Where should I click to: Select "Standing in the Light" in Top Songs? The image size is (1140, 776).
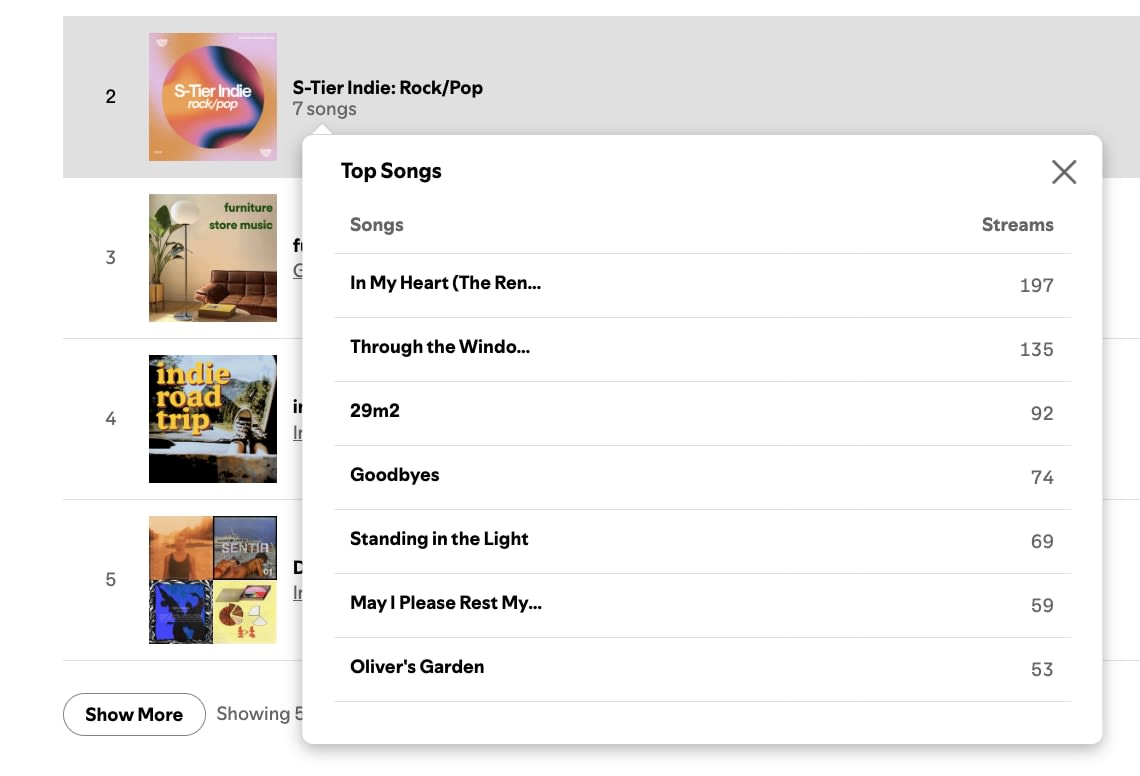coord(439,539)
